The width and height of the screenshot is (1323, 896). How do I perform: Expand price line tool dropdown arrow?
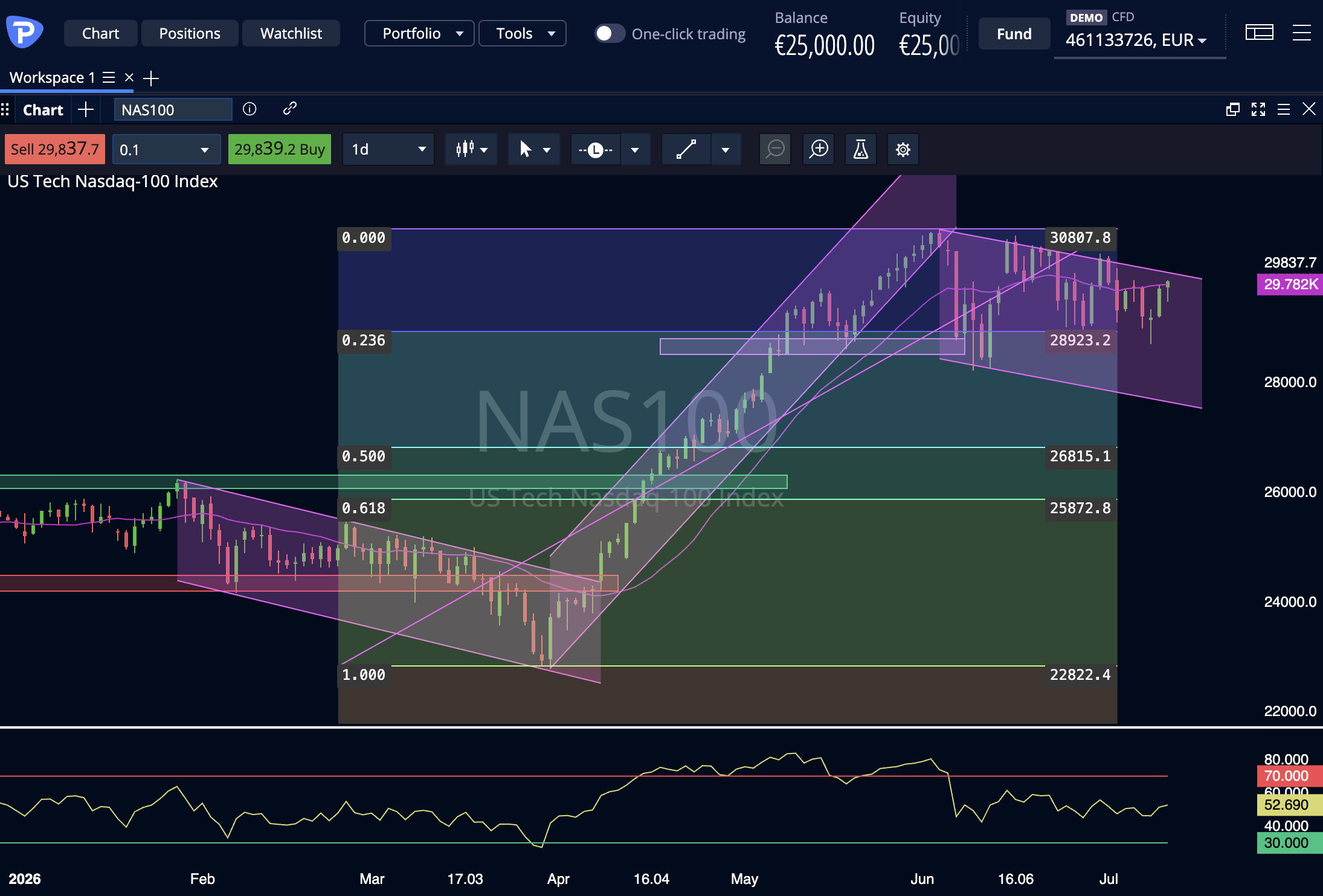click(x=635, y=149)
